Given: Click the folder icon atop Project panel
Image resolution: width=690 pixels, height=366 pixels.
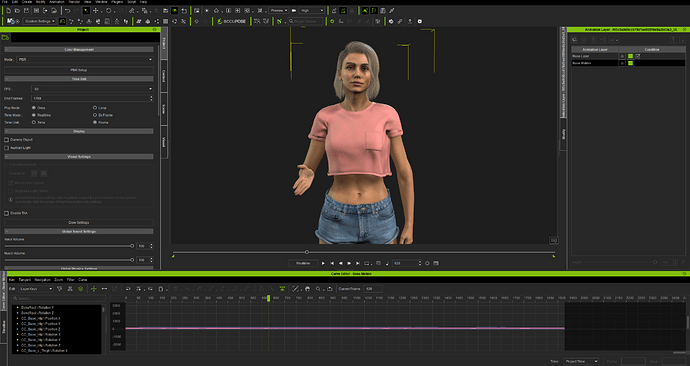Looking at the screenshot, I should (5, 38).
